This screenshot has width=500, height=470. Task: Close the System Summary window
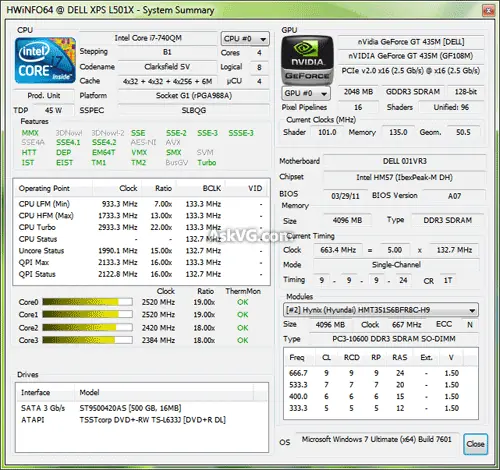click(x=488, y=10)
